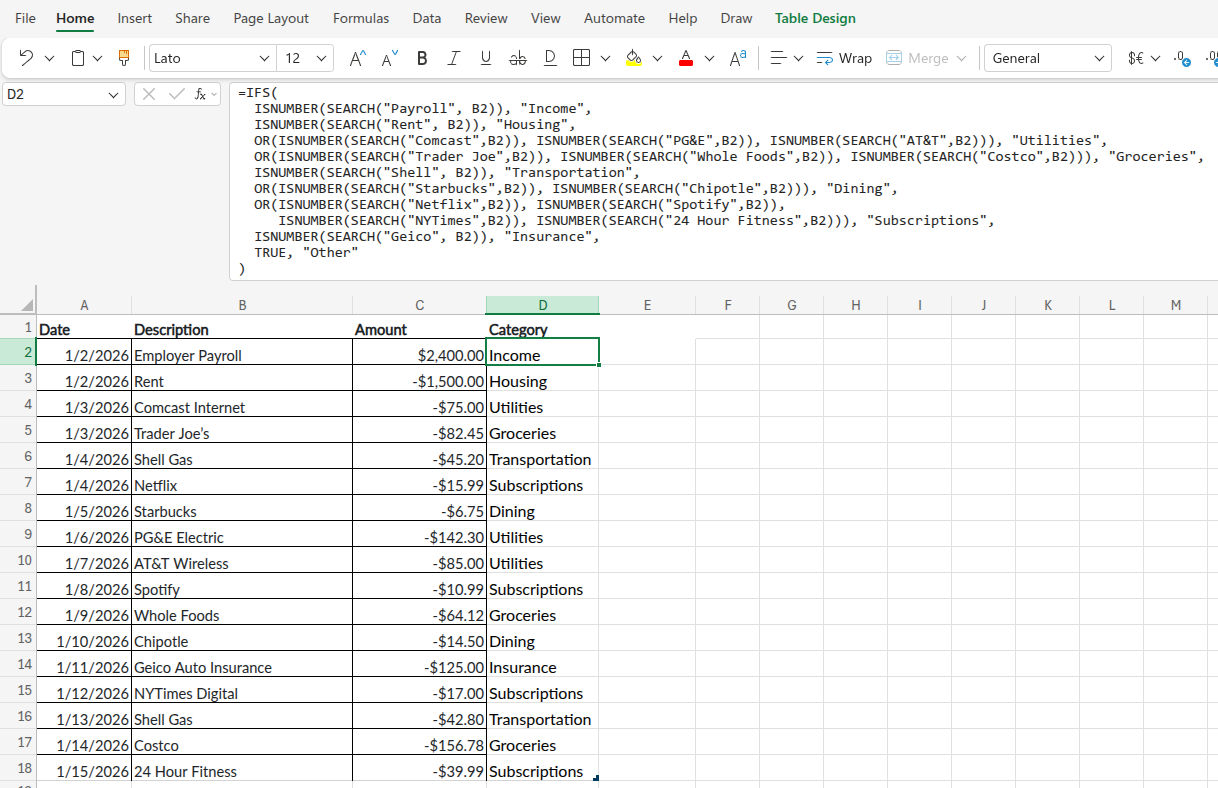Open the Automate tab

coord(615,18)
